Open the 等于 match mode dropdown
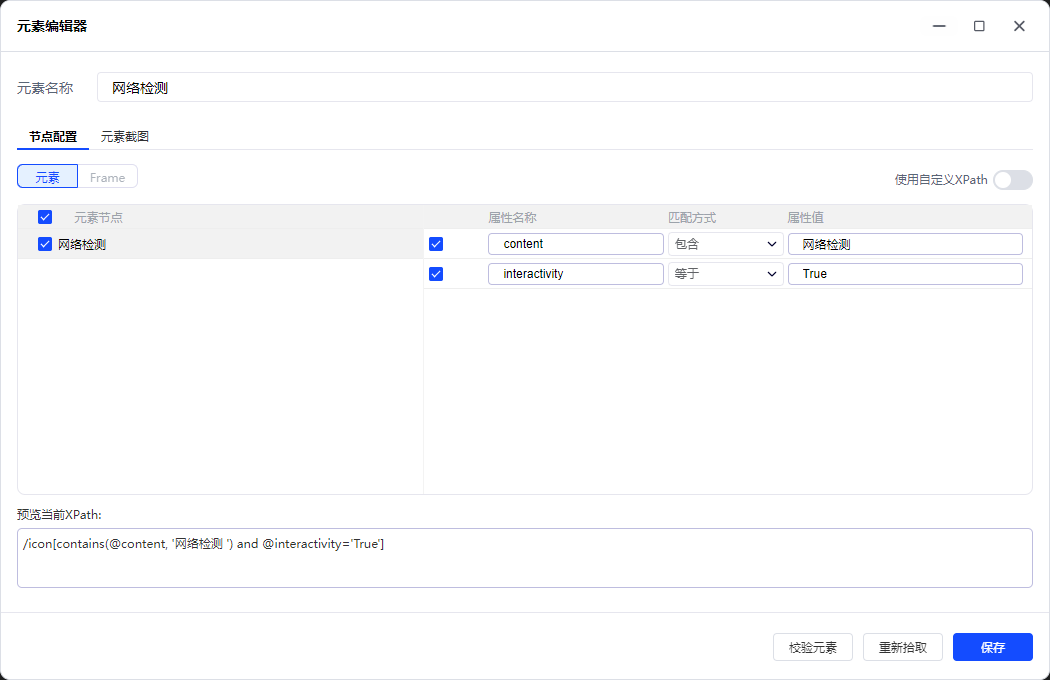The image size is (1050, 680). pyautogui.click(x=725, y=274)
